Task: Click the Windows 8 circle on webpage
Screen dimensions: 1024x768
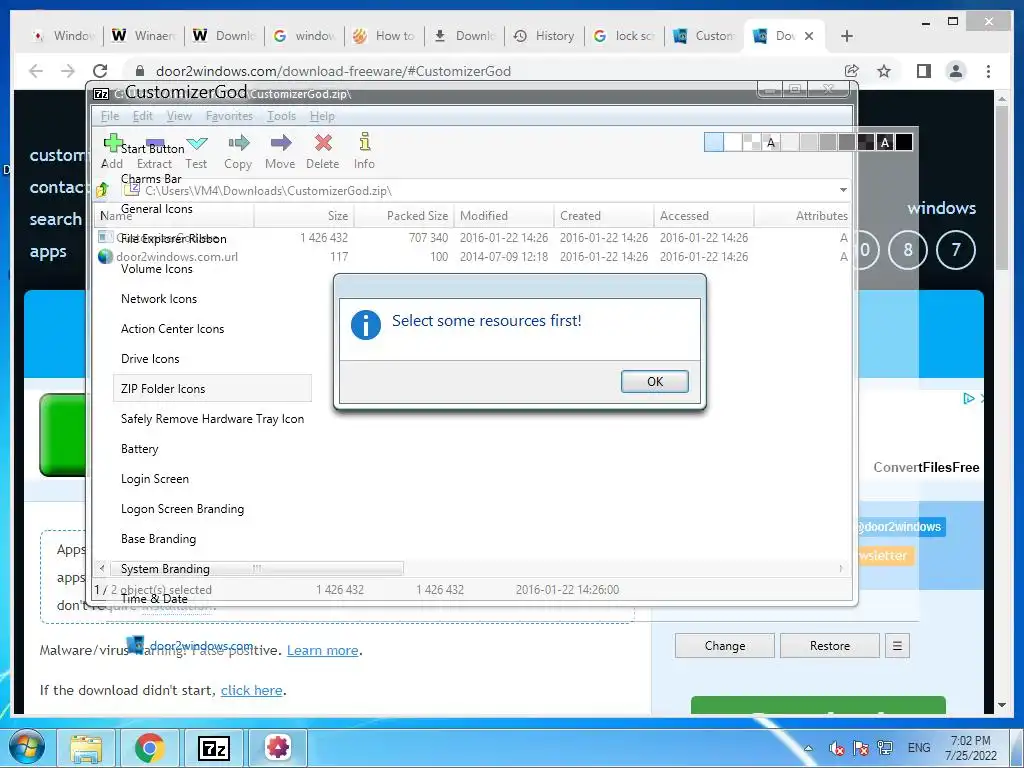Action: (x=908, y=249)
